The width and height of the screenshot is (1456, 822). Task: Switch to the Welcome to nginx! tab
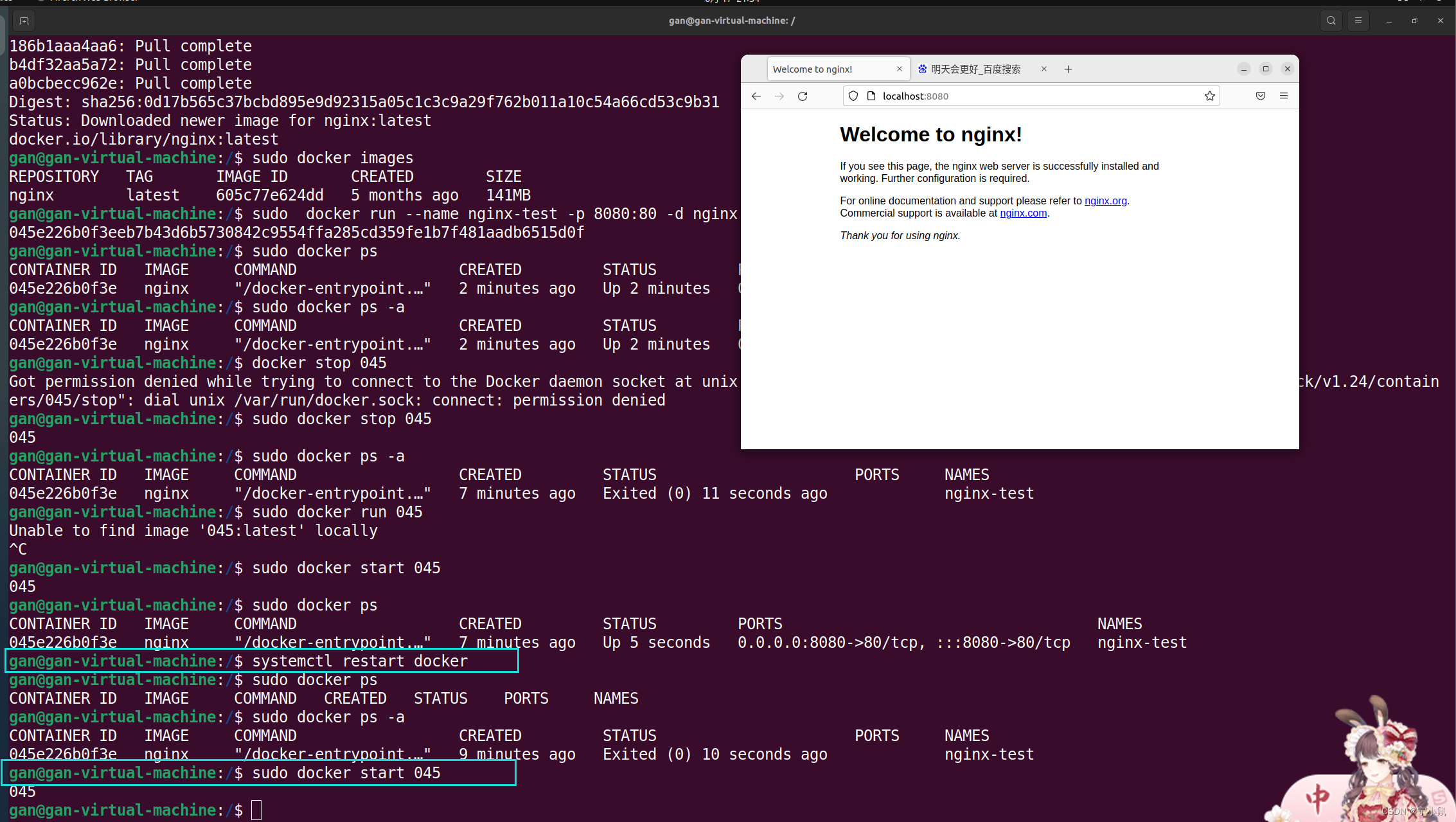click(x=839, y=69)
